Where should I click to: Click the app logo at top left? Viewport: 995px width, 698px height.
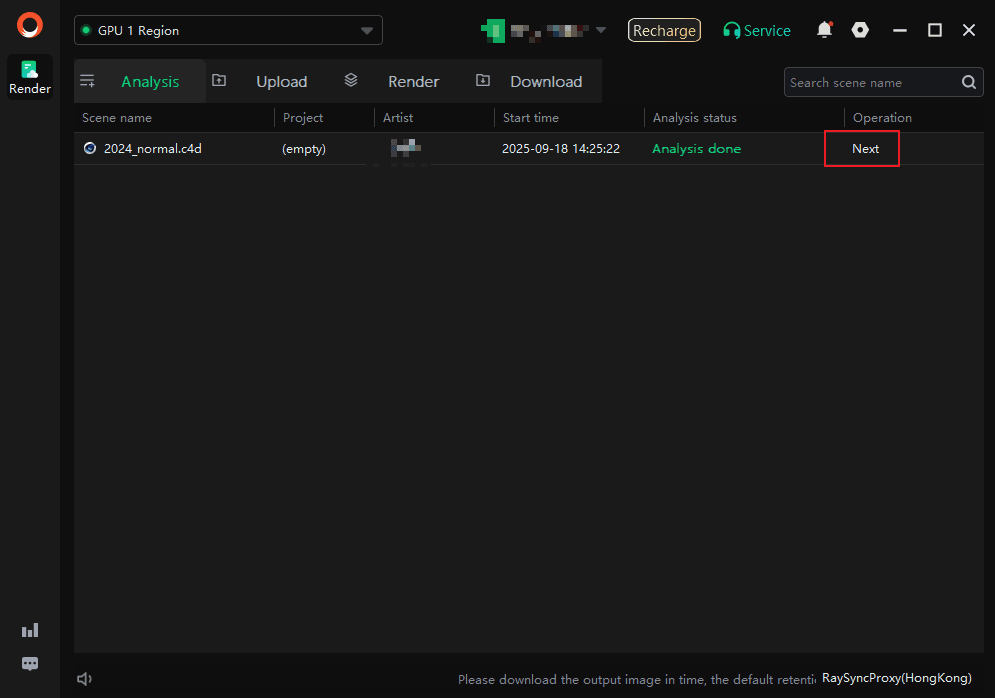point(30,25)
